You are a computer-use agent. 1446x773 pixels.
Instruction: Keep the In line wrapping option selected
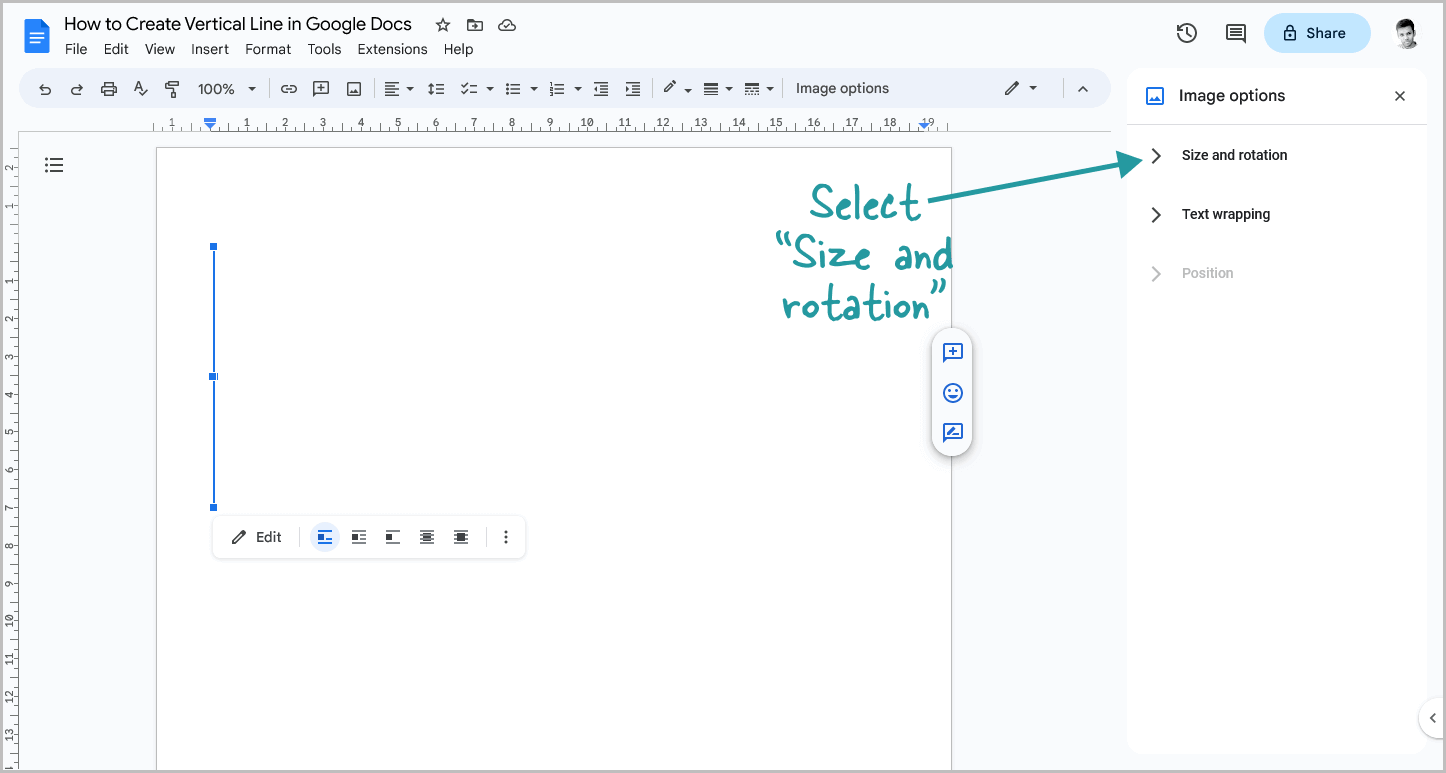pyautogui.click(x=324, y=537)
